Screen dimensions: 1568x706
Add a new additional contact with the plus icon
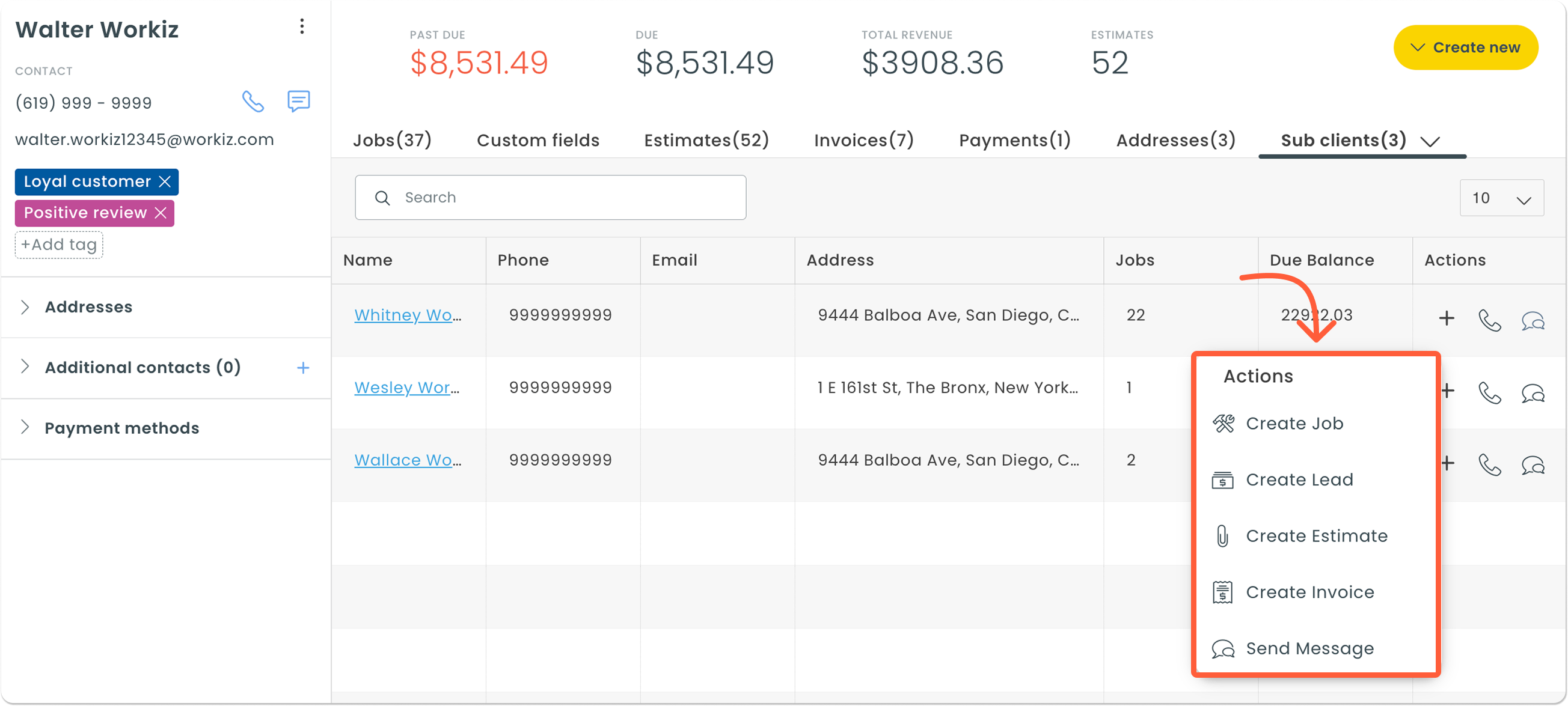point(303,368)
